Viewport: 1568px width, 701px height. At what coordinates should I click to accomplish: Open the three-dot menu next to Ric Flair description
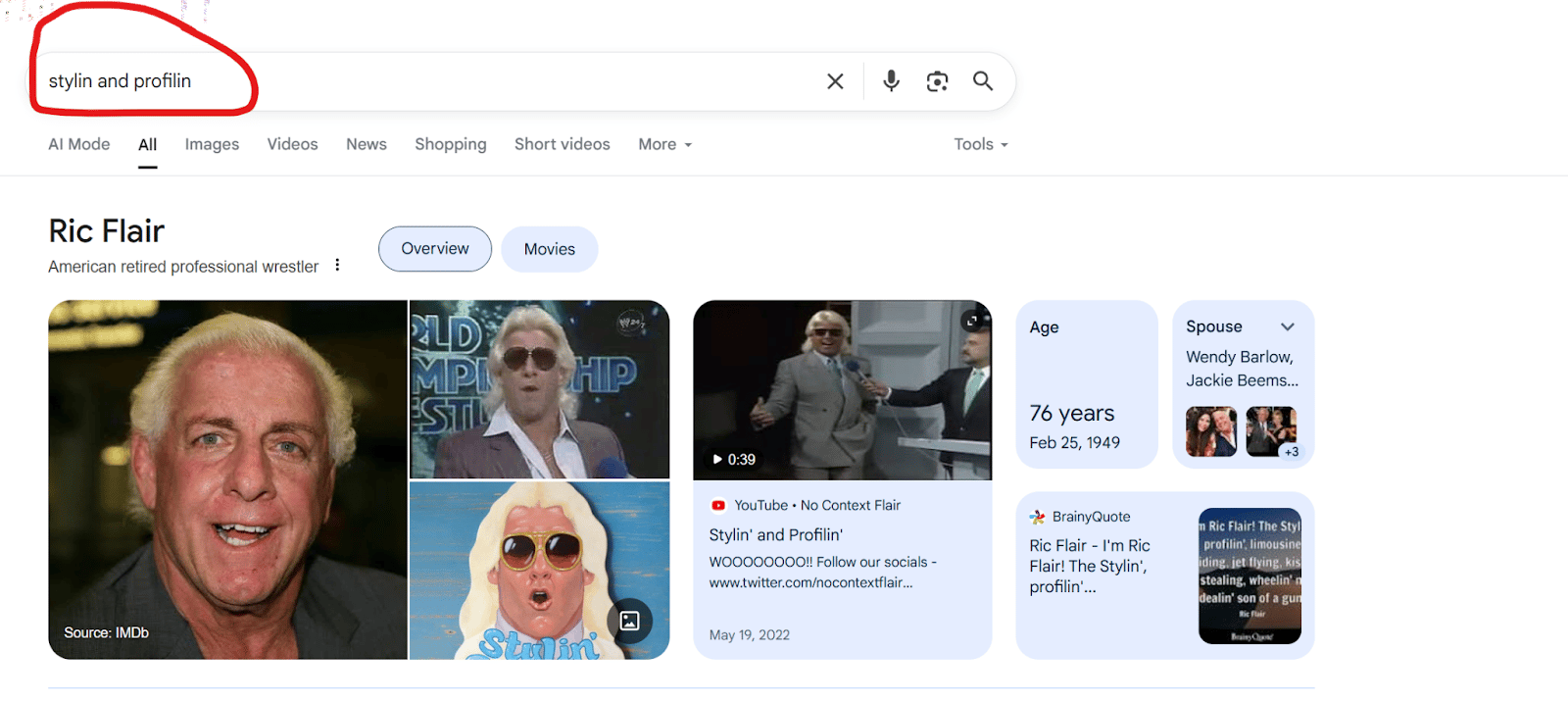coord(337,265)
